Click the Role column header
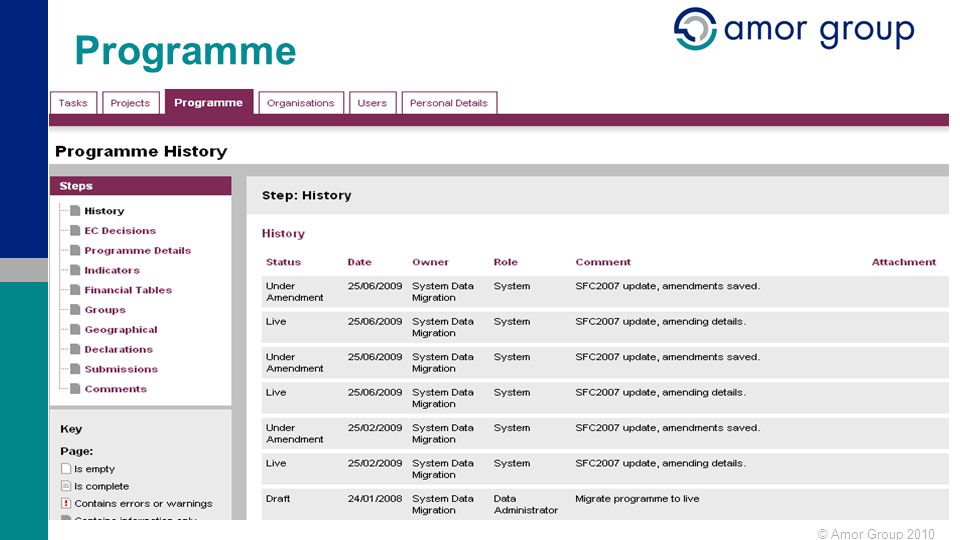960x540 pixels. 506,262
